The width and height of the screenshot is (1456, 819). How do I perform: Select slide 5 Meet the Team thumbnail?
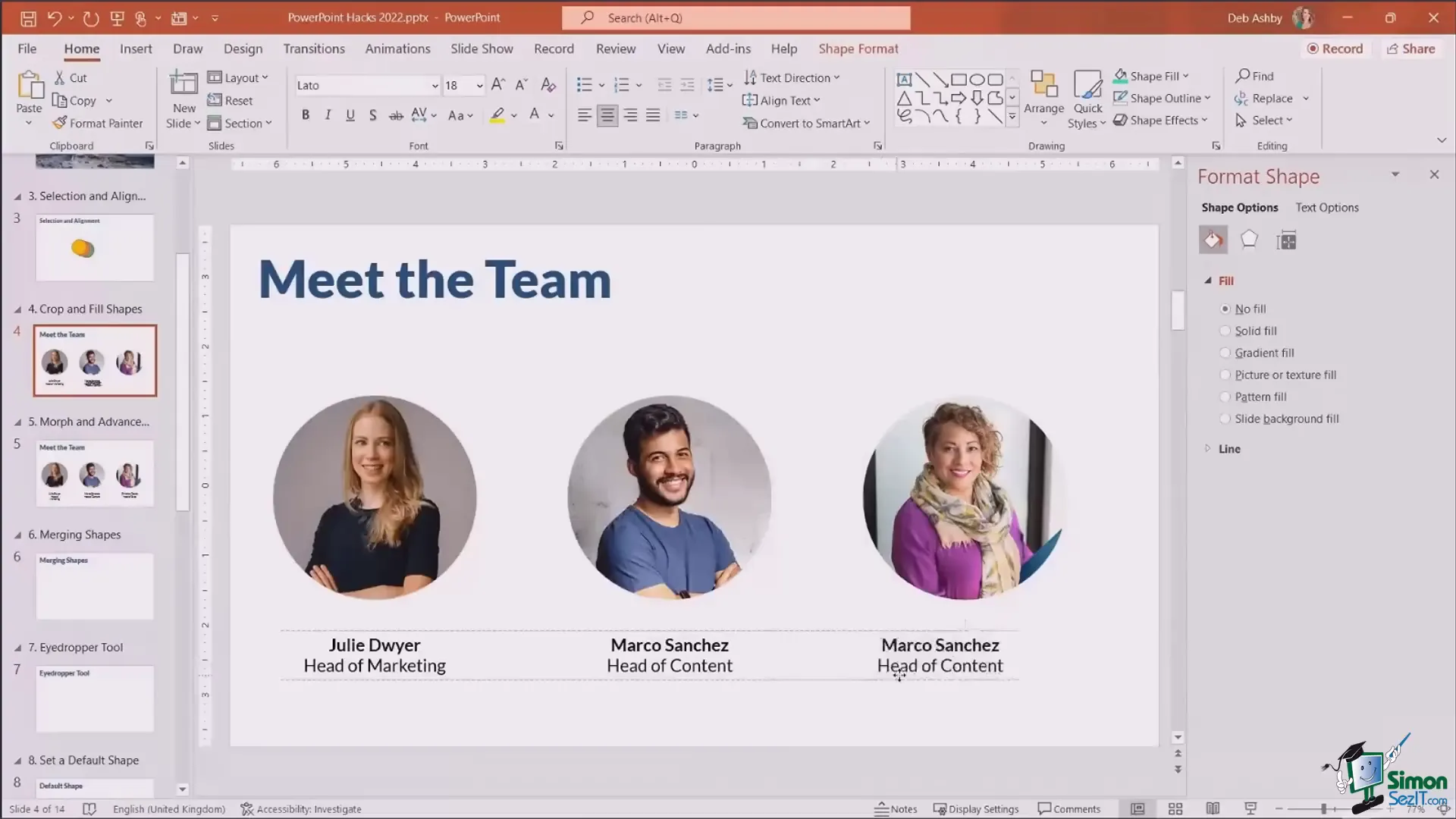coord(95,473)
